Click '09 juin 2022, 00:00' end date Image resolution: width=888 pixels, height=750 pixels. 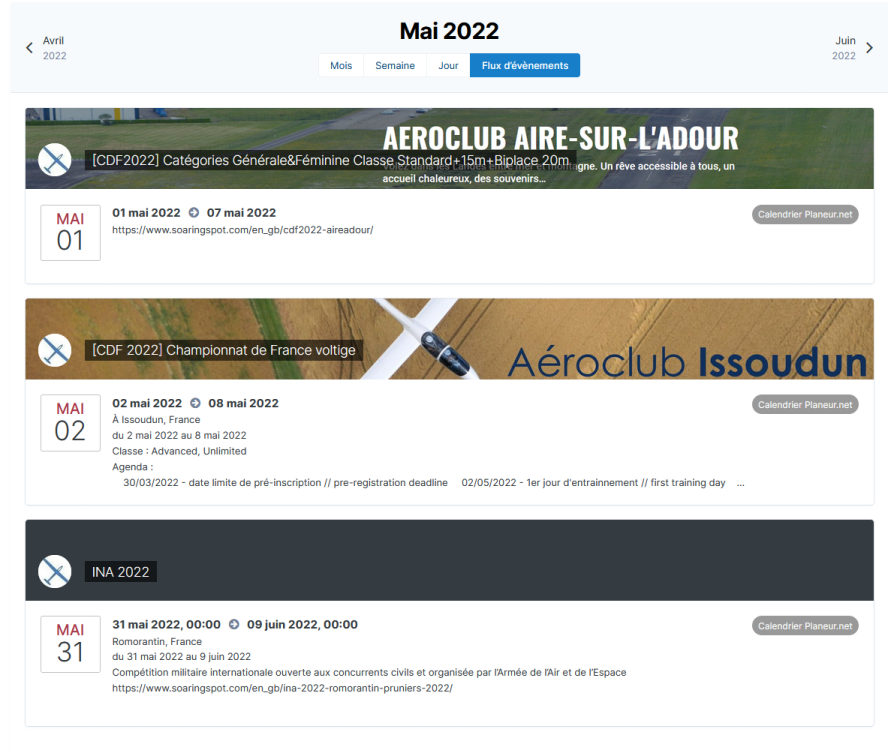coord(302,624)
